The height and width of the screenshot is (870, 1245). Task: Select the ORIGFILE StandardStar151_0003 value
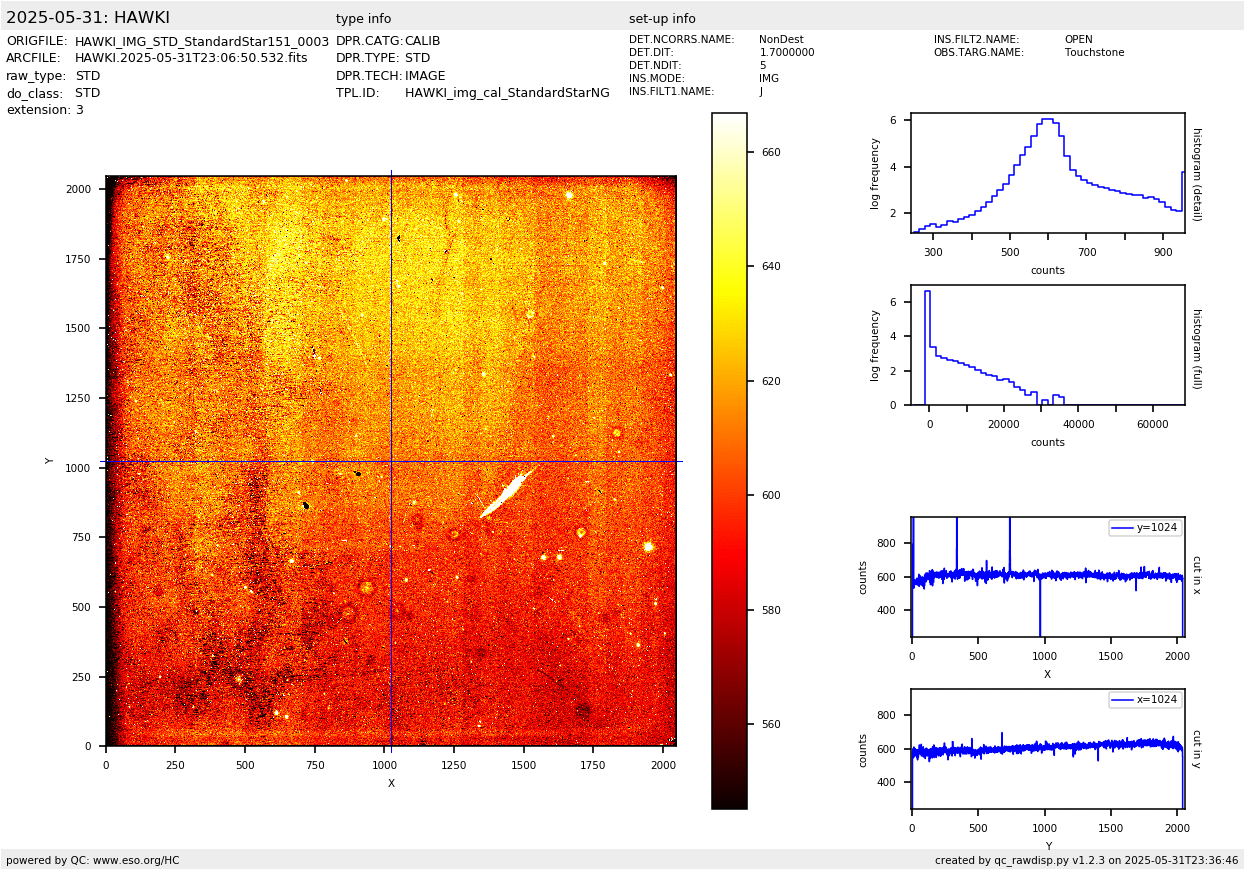pos(201,41)
